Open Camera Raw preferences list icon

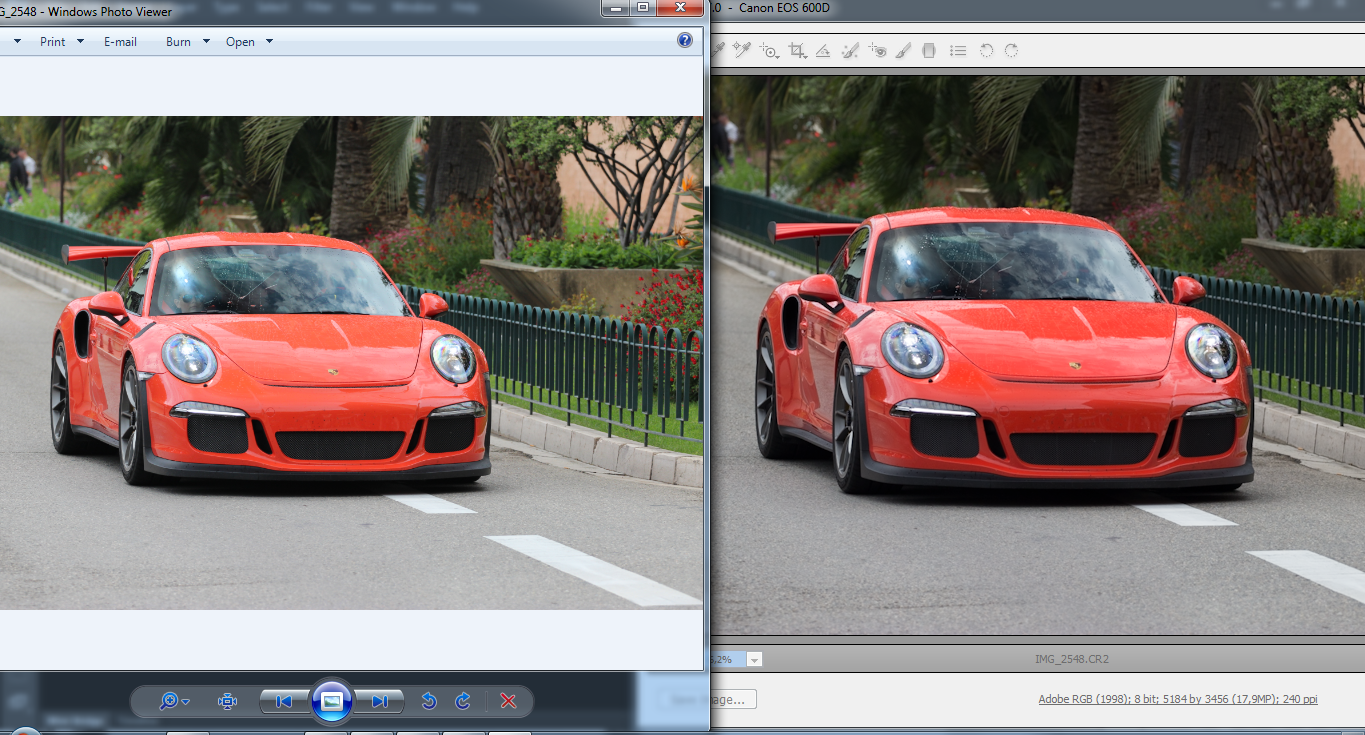coord(958,50)
